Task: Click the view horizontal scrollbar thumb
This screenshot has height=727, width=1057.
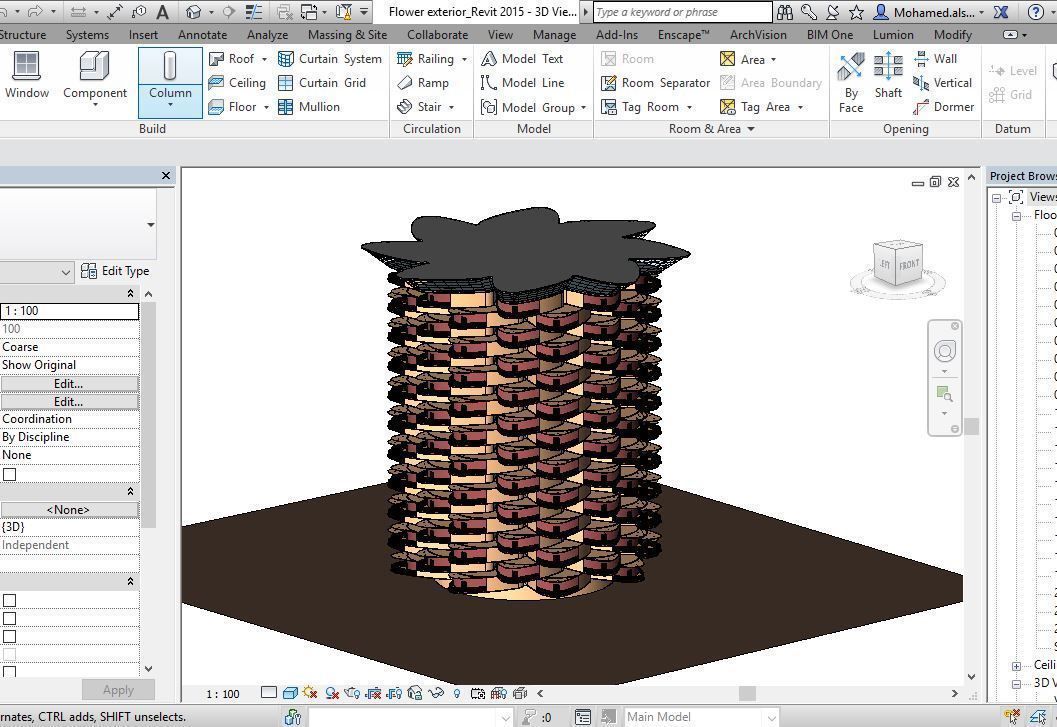Action: point(747,693)
